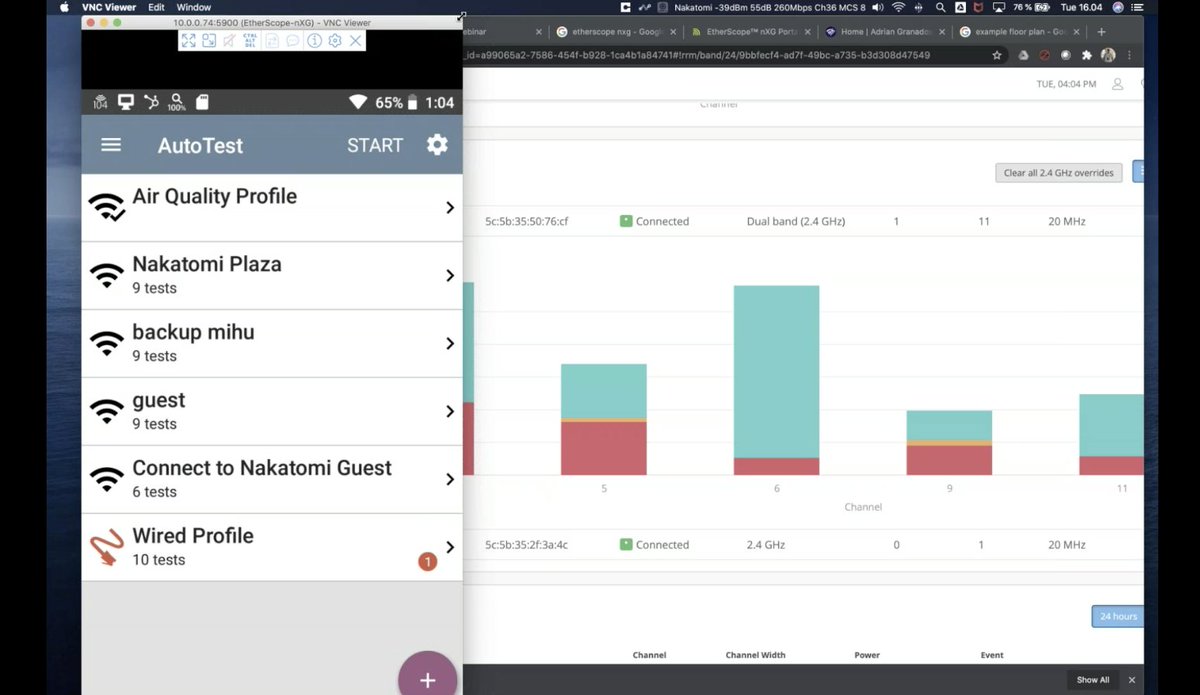
Task: Click VNC scale to fit icon
Action: click(x=209, y=41)
